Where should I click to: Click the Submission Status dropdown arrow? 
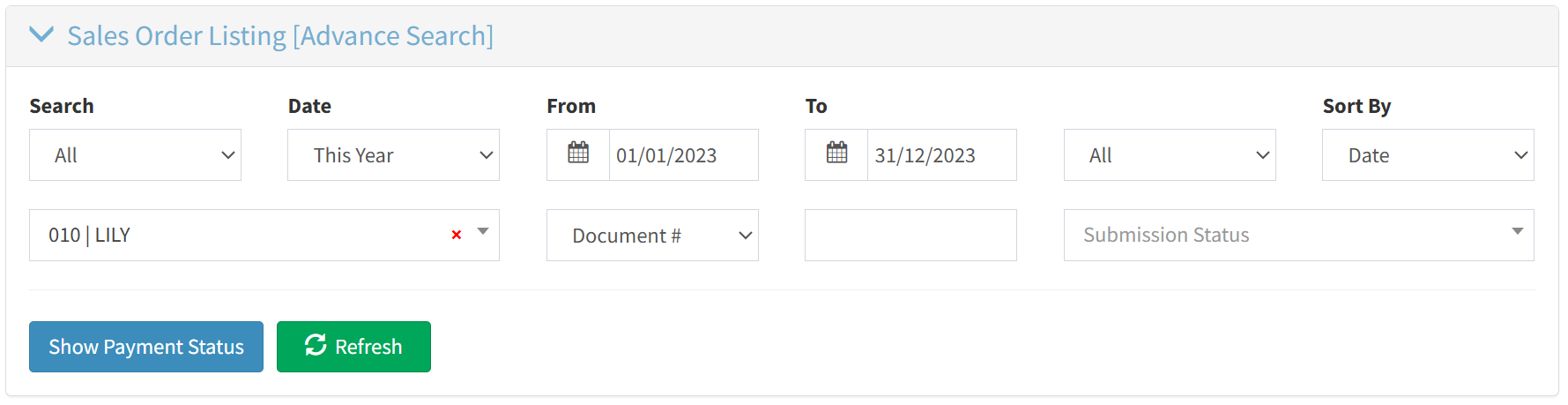[1517, 232]
